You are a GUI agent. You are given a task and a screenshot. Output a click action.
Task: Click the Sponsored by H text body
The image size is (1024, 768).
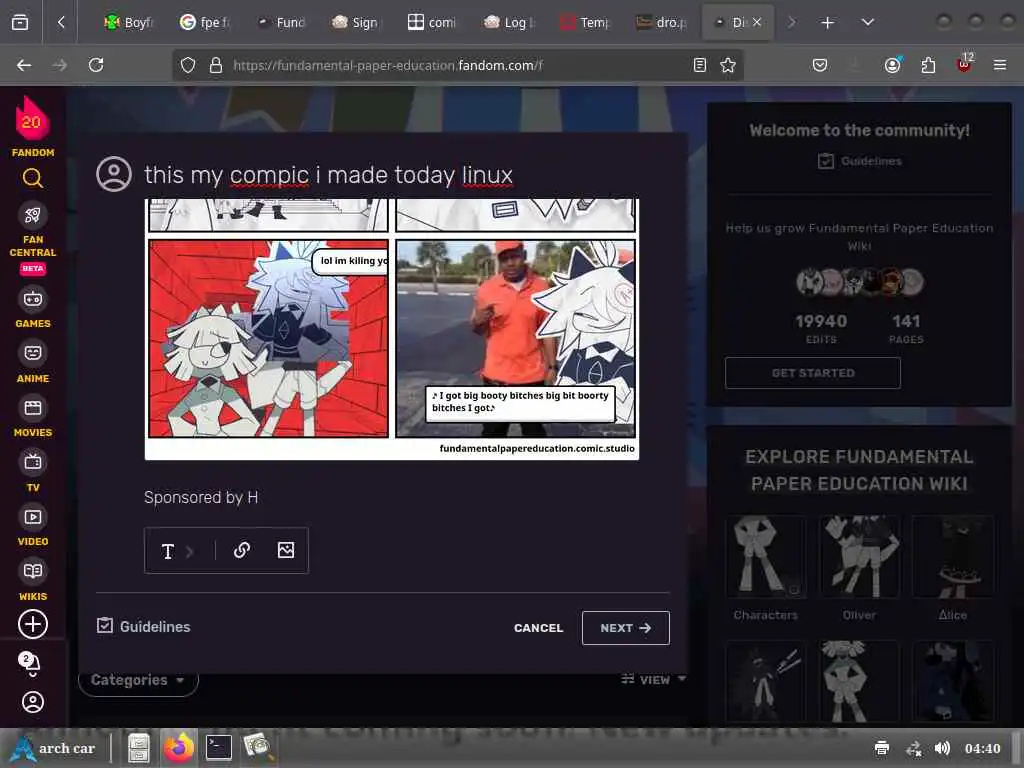[201, 498]
